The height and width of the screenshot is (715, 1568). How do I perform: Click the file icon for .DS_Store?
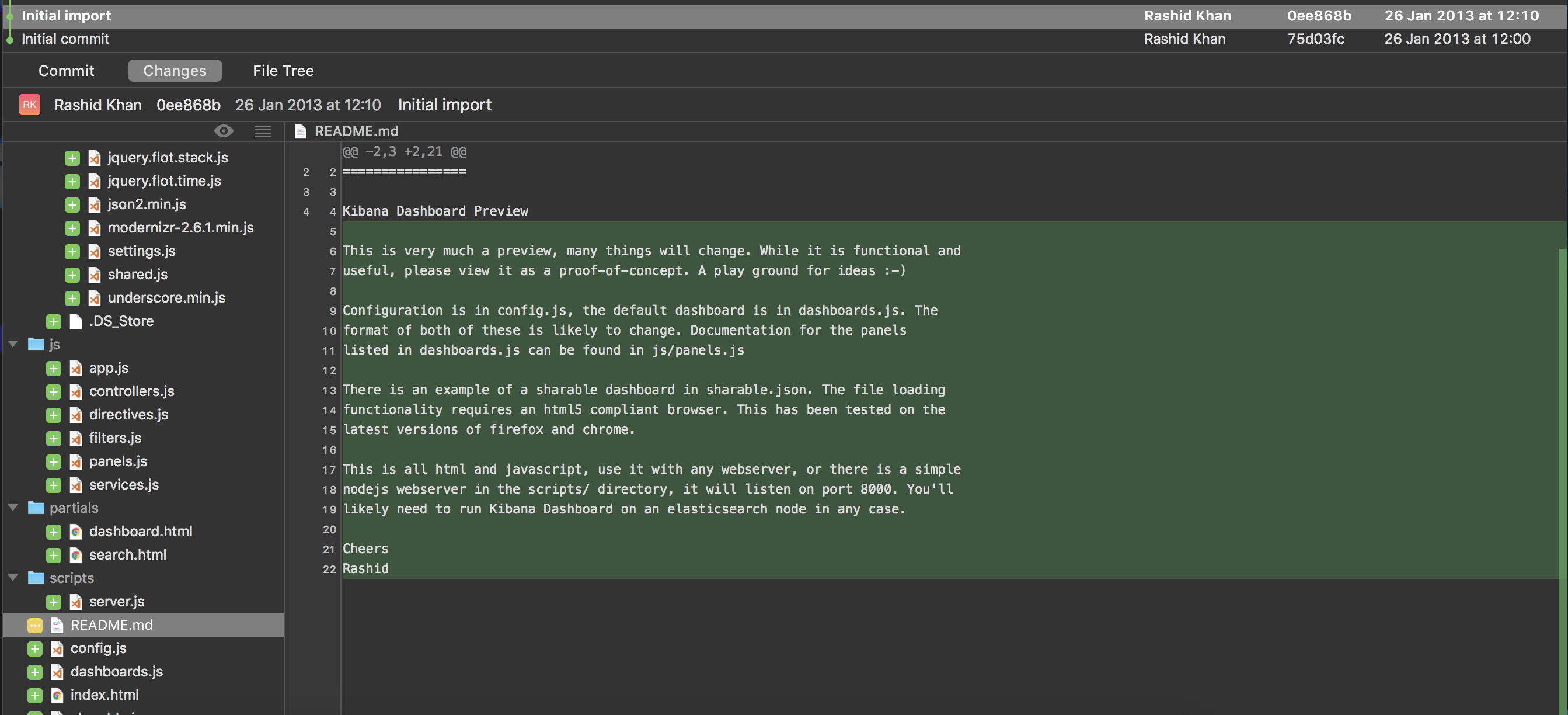(x=74, y=321)
